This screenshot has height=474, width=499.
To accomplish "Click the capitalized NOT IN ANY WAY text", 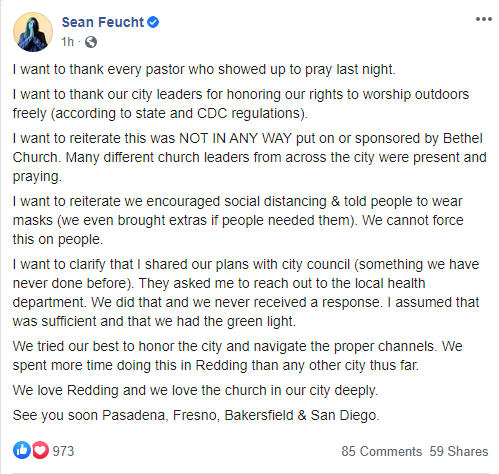I will point(236,138).
